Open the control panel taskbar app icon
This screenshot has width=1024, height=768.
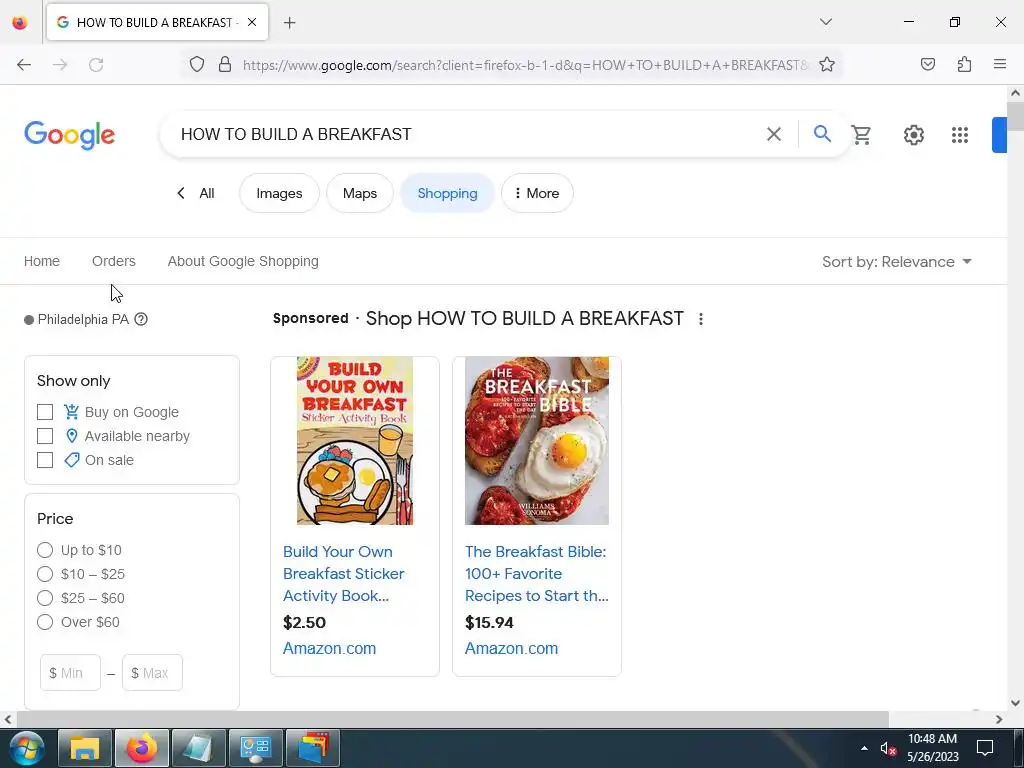[256, 748]
